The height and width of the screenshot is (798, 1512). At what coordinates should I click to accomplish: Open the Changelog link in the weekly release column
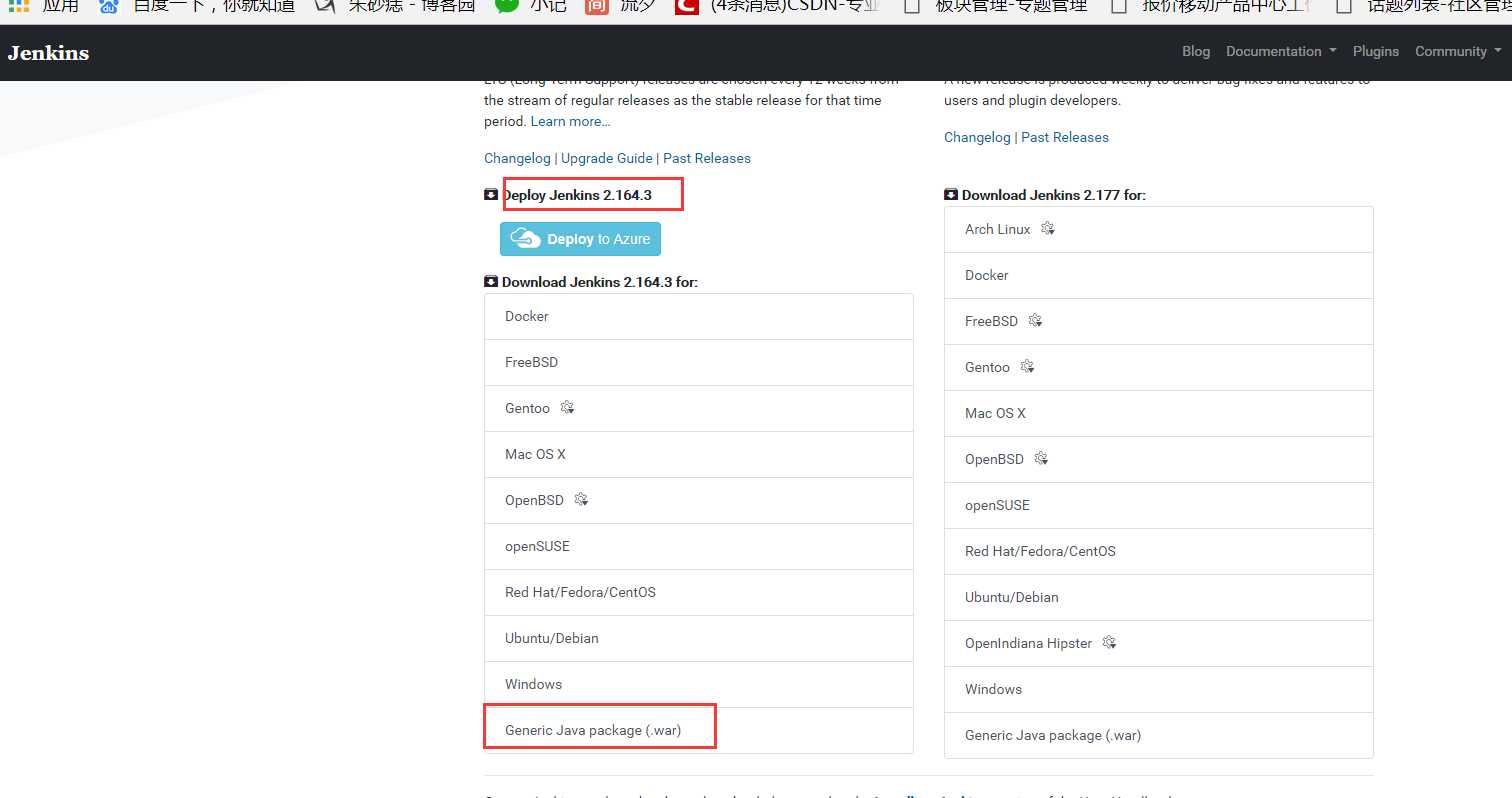(x=977, y=137)
